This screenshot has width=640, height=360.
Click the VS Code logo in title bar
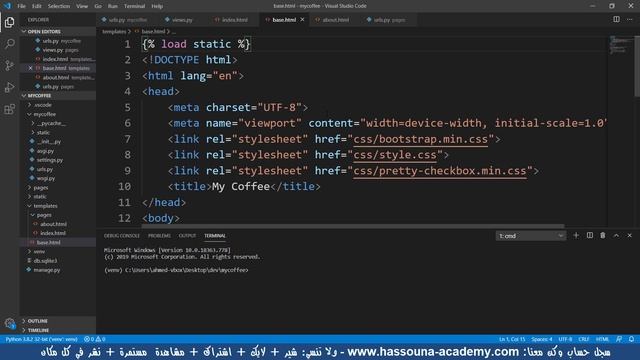click(x=7, y=6)
